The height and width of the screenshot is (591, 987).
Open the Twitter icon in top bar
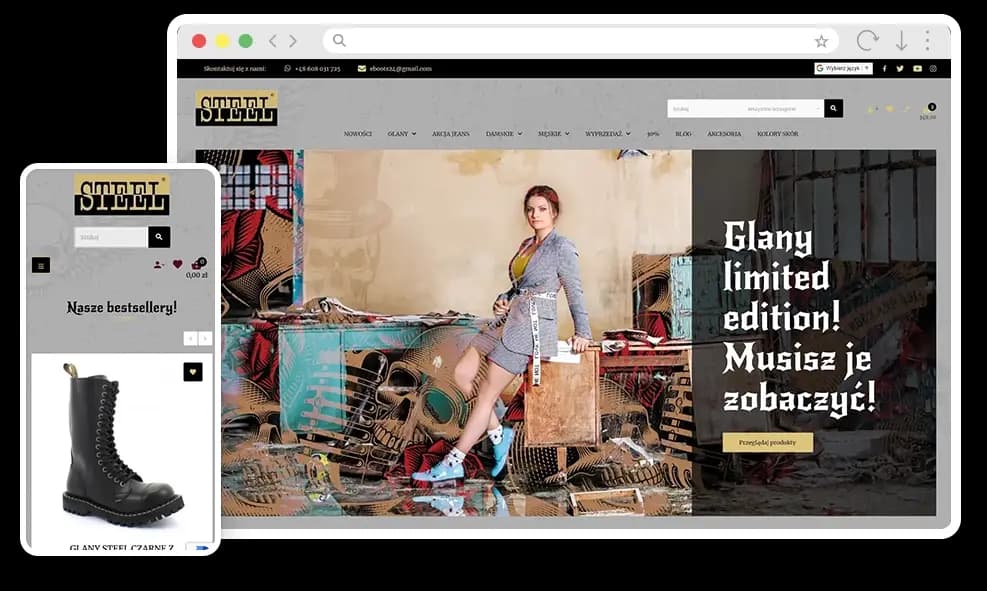click(900, 69)
